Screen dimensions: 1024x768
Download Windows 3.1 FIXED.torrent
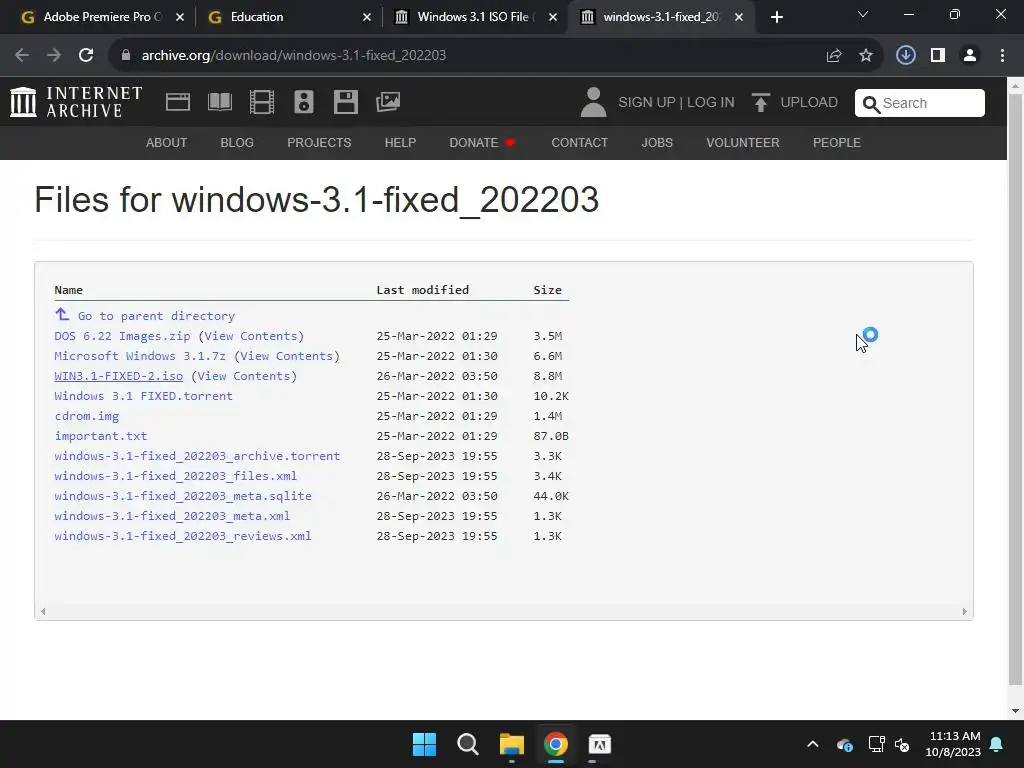(x=143, y=396)
